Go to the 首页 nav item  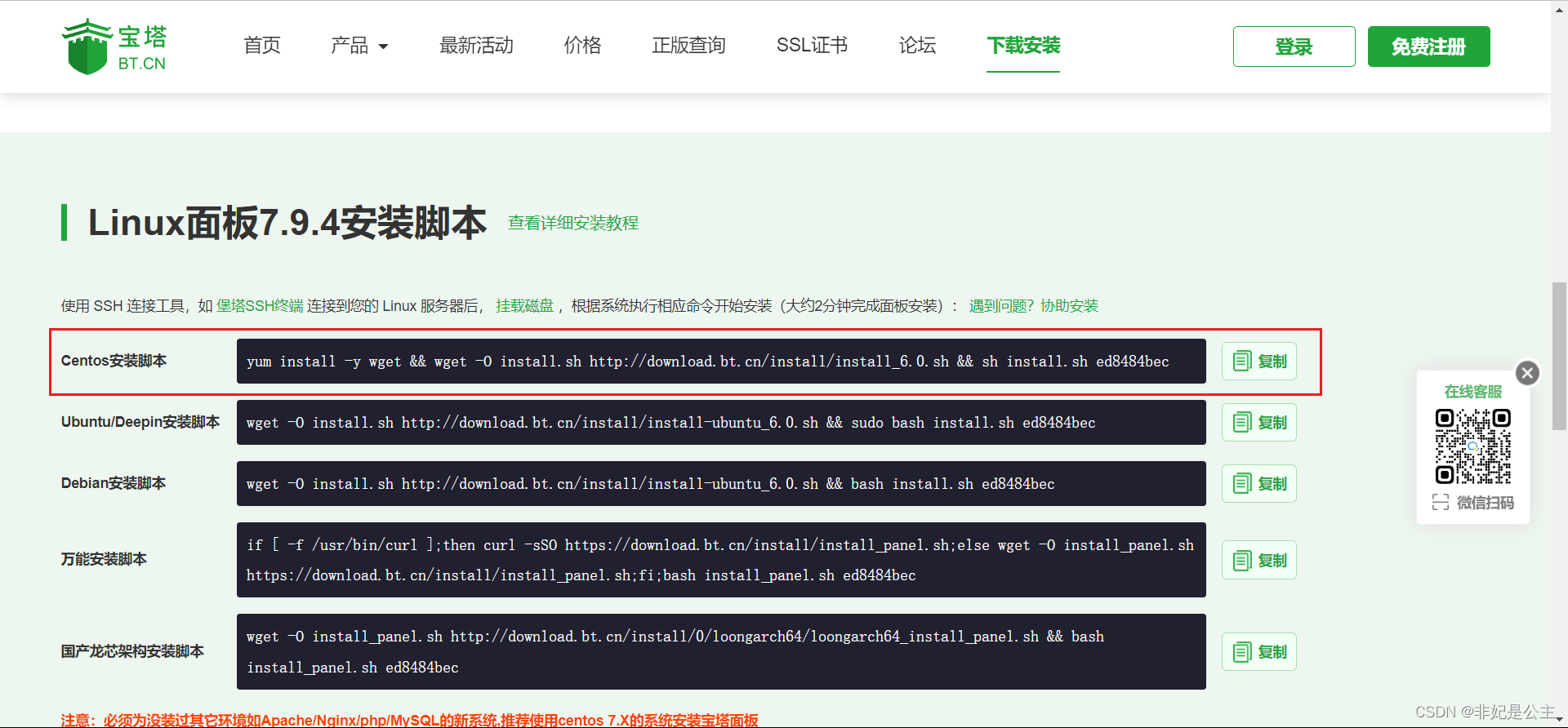pyautogui.click(x=262, y=46)
